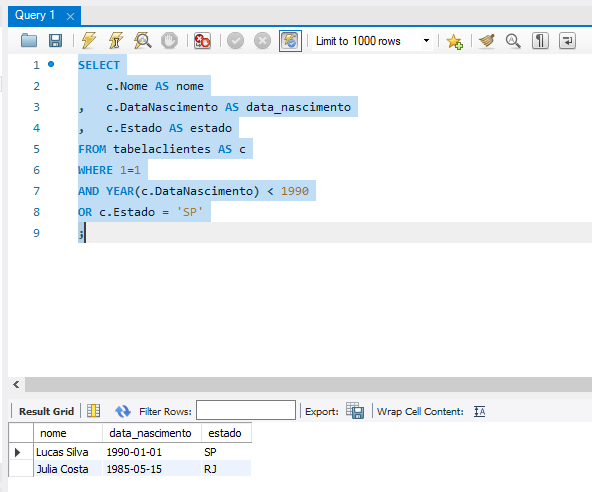This screenshot has height=492, width=592.
Task: Execute statement under cursor lightning icon
Action: 116,40
